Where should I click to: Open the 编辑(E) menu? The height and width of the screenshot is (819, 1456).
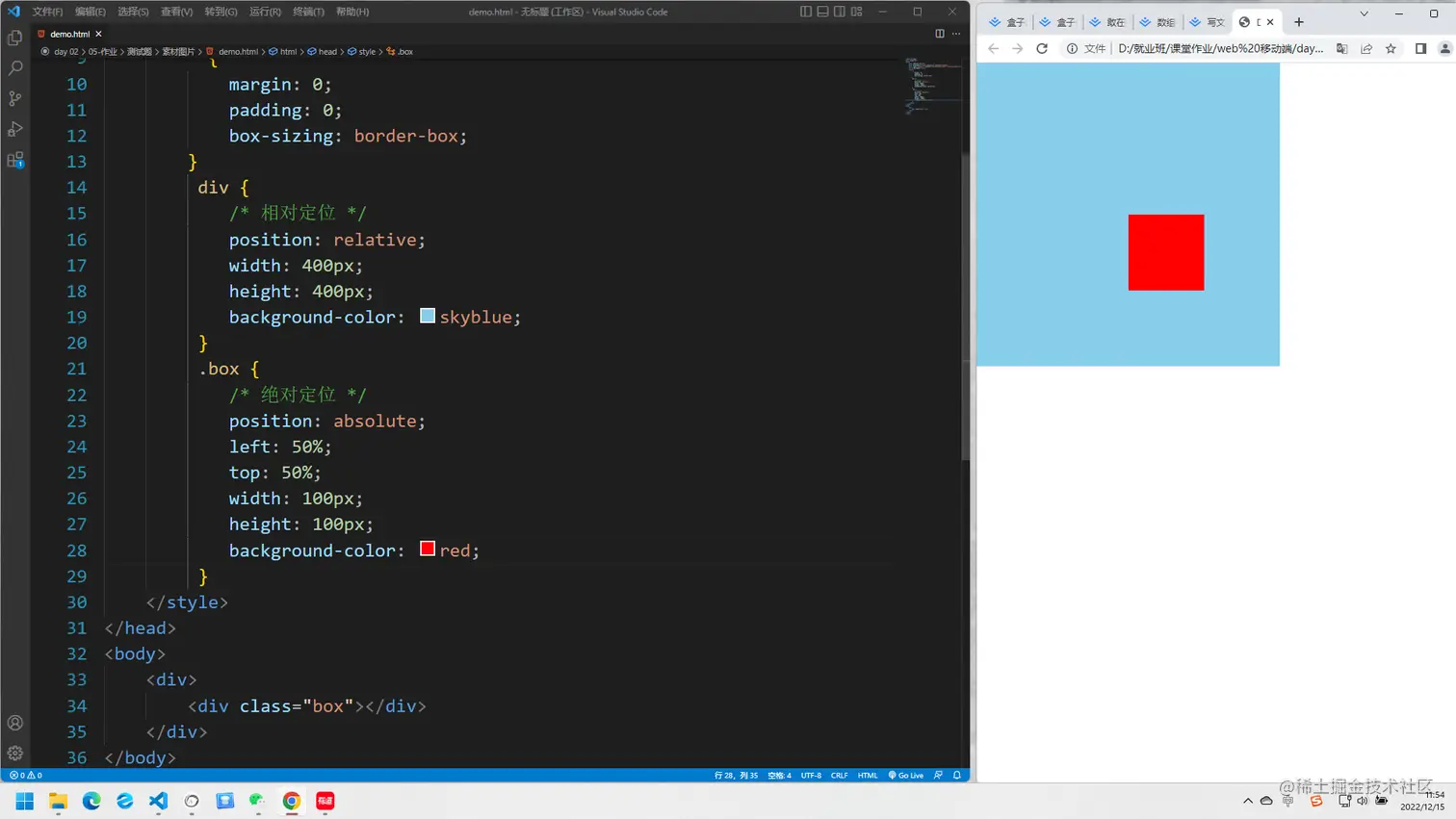click(91, 12)
